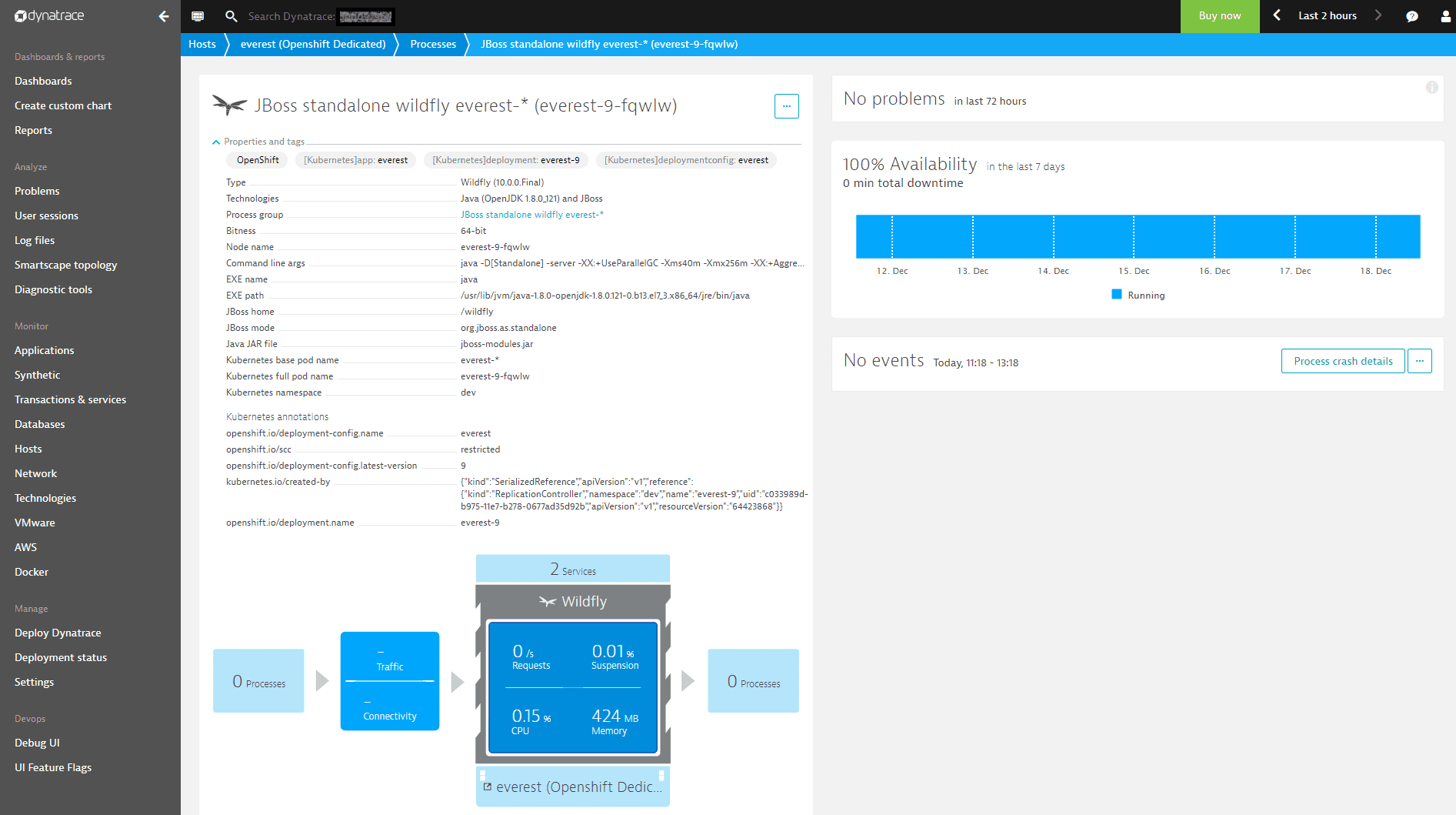The height and width of the screenshot is (815, 1456).
Task: Open JBoss standalone wildfly everest-* process group link
Action: (532, 215)
